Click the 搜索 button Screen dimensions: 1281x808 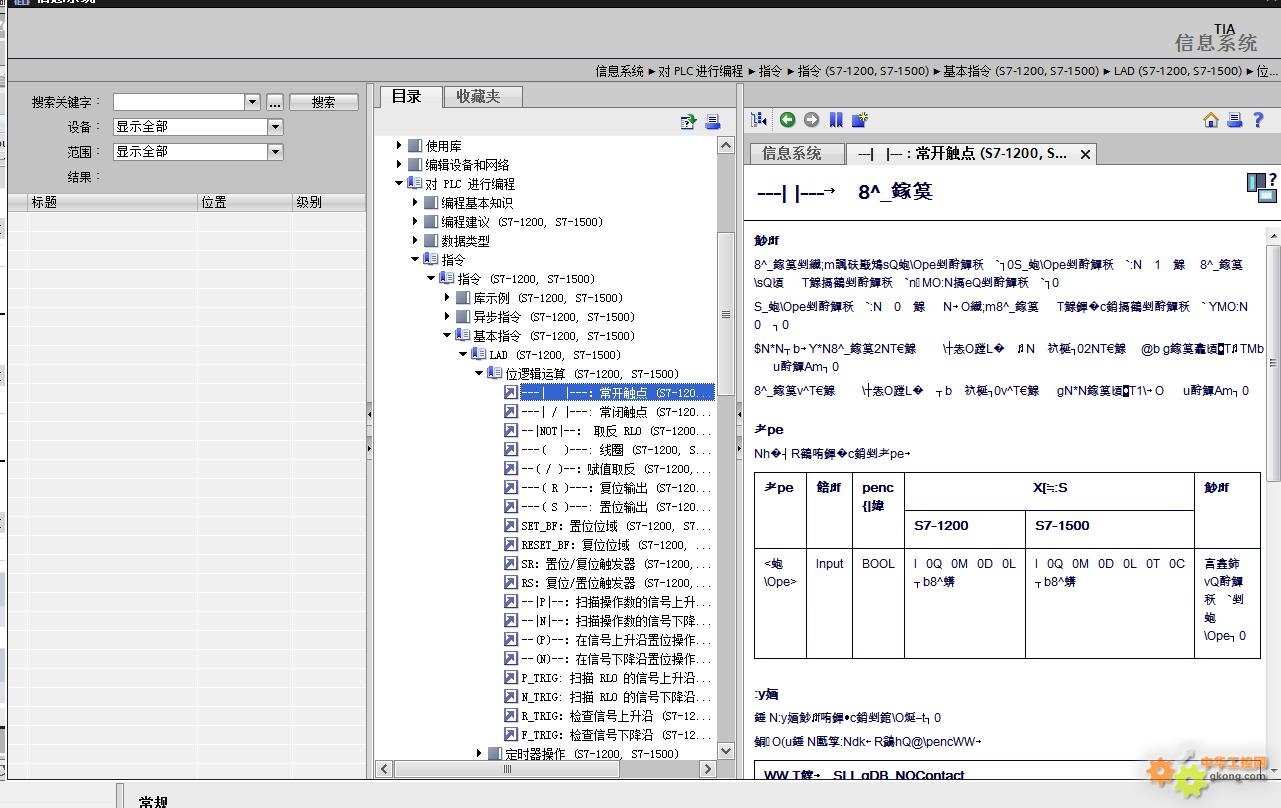click(x=324, y=102)
